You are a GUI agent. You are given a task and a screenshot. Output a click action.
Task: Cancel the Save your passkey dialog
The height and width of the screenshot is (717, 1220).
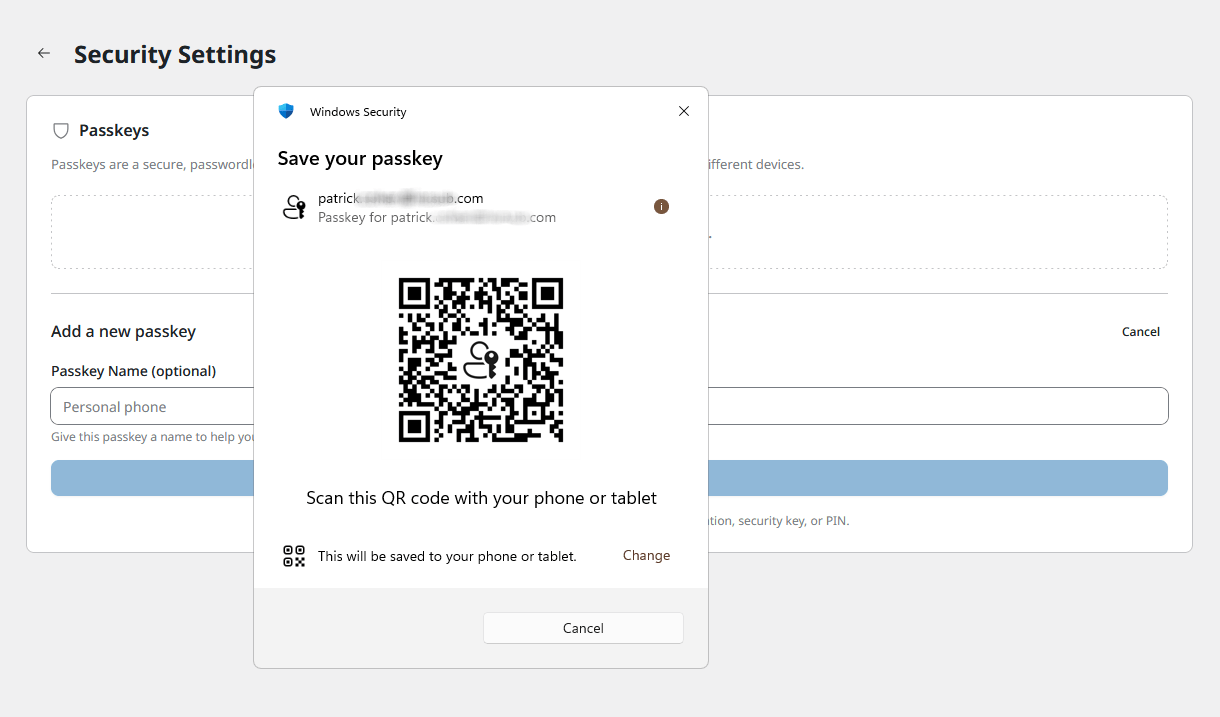pyautogui.click(x=583, y=628)
